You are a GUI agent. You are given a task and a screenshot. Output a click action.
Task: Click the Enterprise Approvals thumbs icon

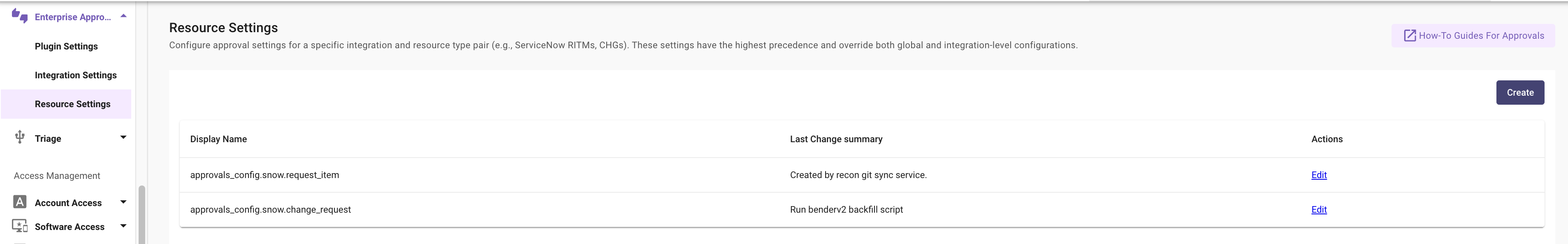pyautogui.click(x=19, y=16)
